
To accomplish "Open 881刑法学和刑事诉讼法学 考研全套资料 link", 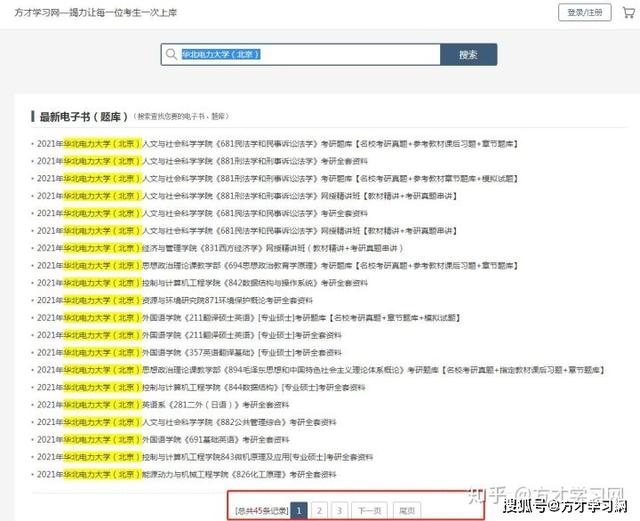I will pyautogui.click(x=202, y=161).
